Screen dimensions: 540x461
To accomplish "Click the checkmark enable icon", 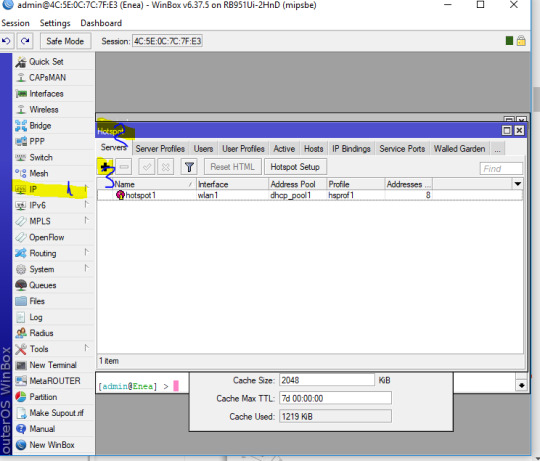I will 147,167.
